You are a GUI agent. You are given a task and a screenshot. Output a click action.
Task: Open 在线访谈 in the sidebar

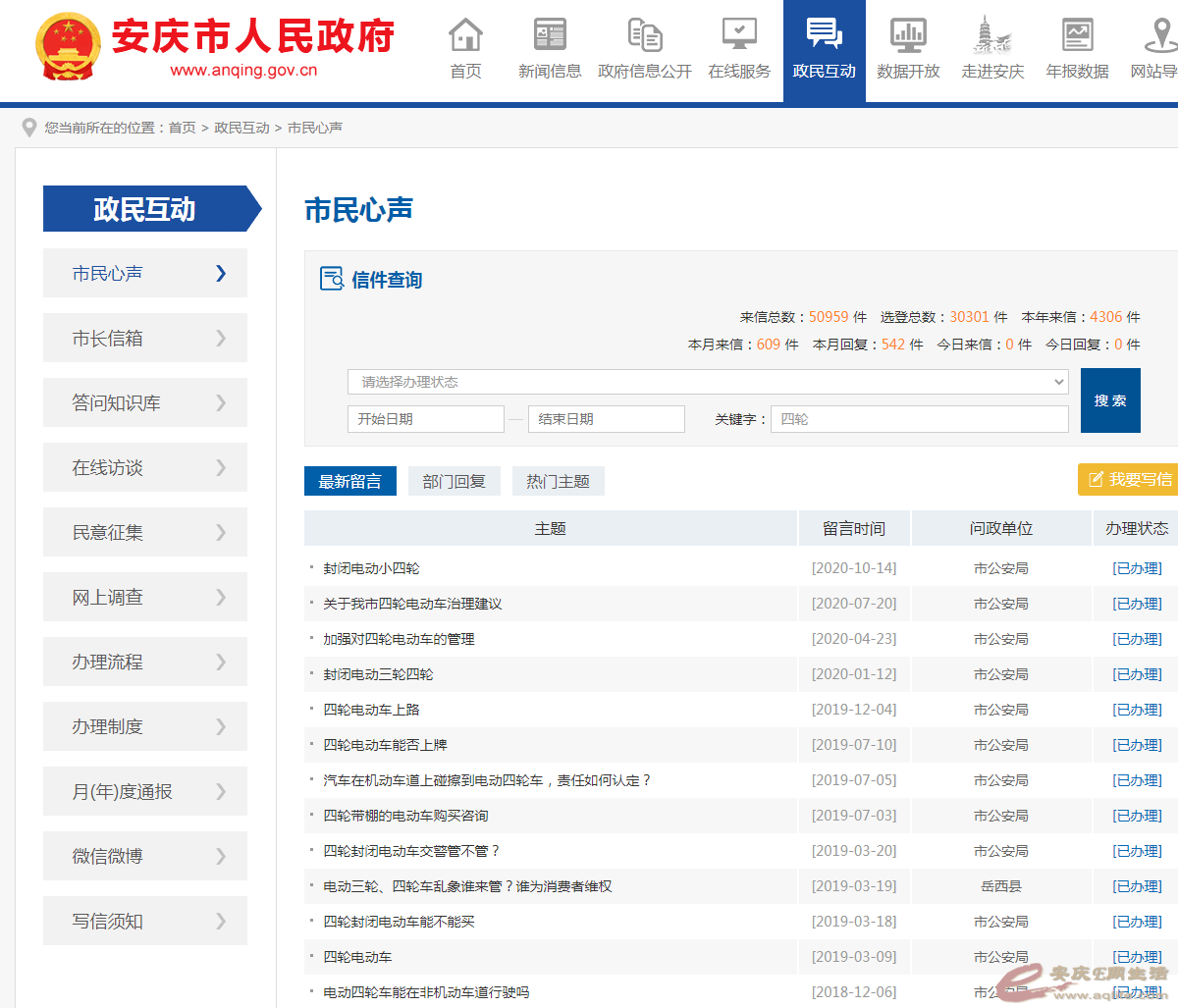pos(145,467)
